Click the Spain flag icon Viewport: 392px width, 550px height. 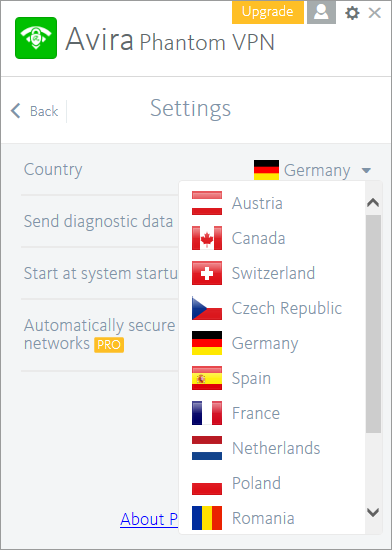[x=207, y=378]
